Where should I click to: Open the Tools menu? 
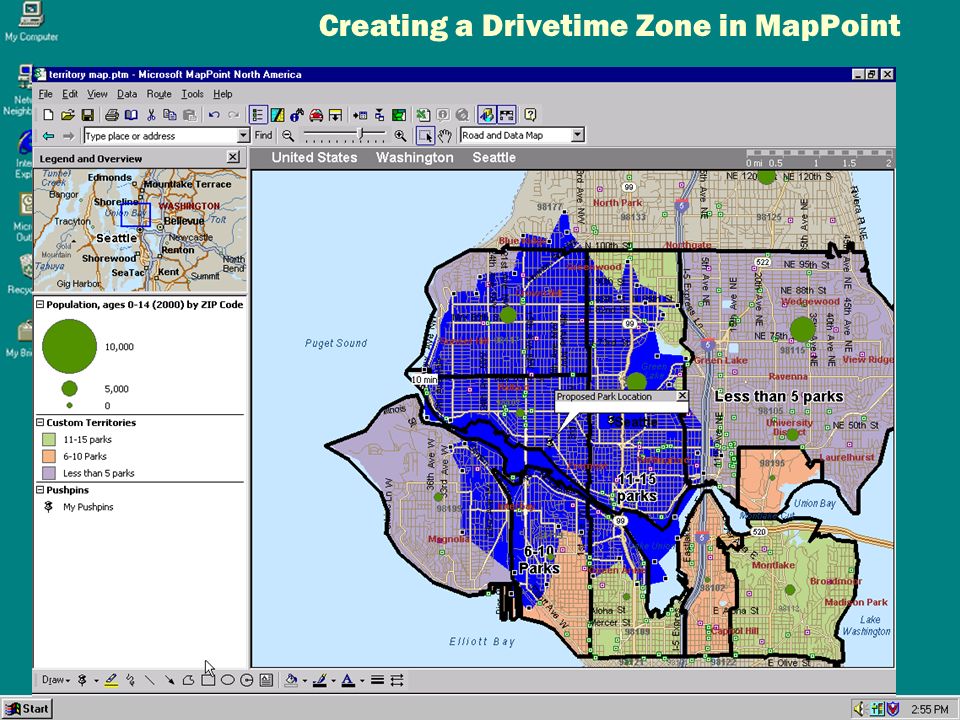click(x=192, y=94)
